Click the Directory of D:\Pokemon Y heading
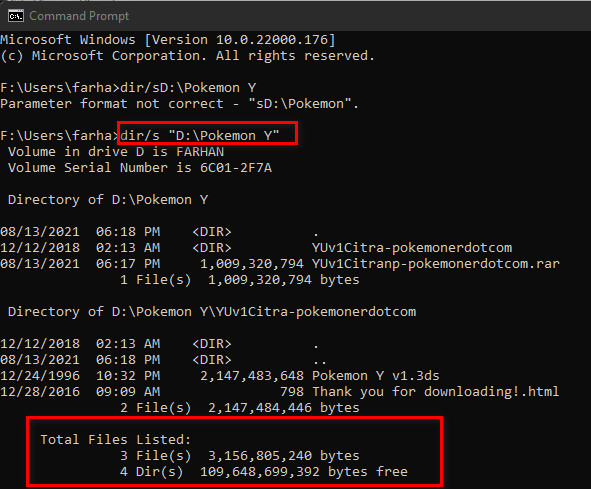 108,200
